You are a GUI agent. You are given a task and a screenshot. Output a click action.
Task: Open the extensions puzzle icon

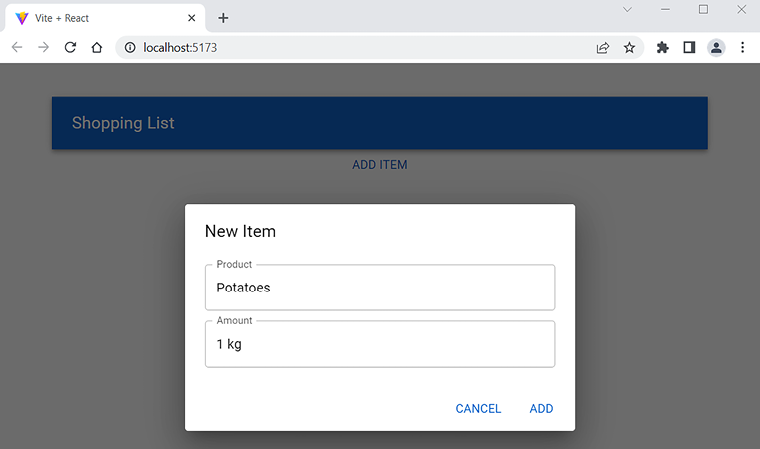click(x=662, y=47)
